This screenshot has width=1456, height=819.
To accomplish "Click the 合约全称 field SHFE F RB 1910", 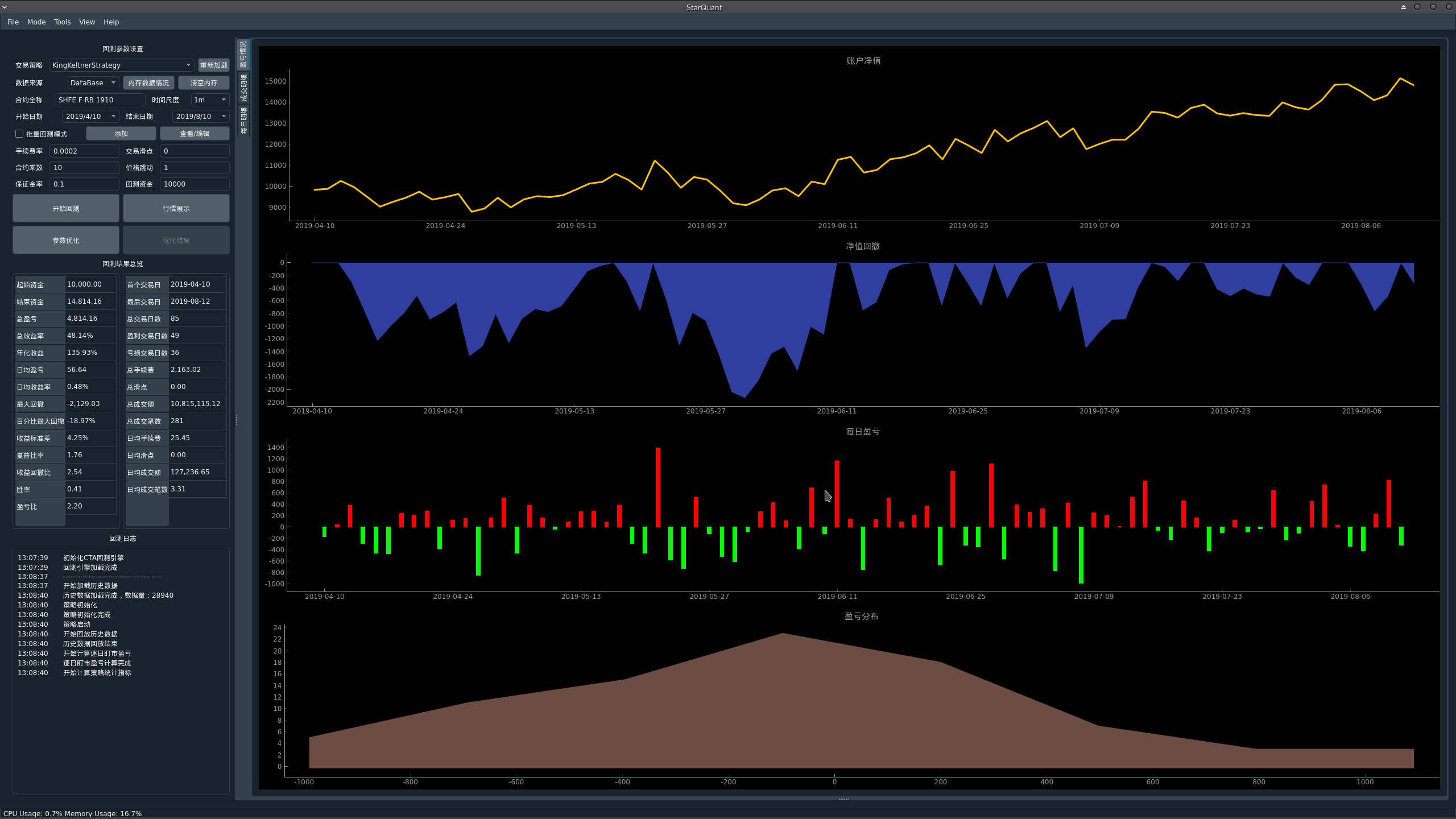I will pos(100,100).
